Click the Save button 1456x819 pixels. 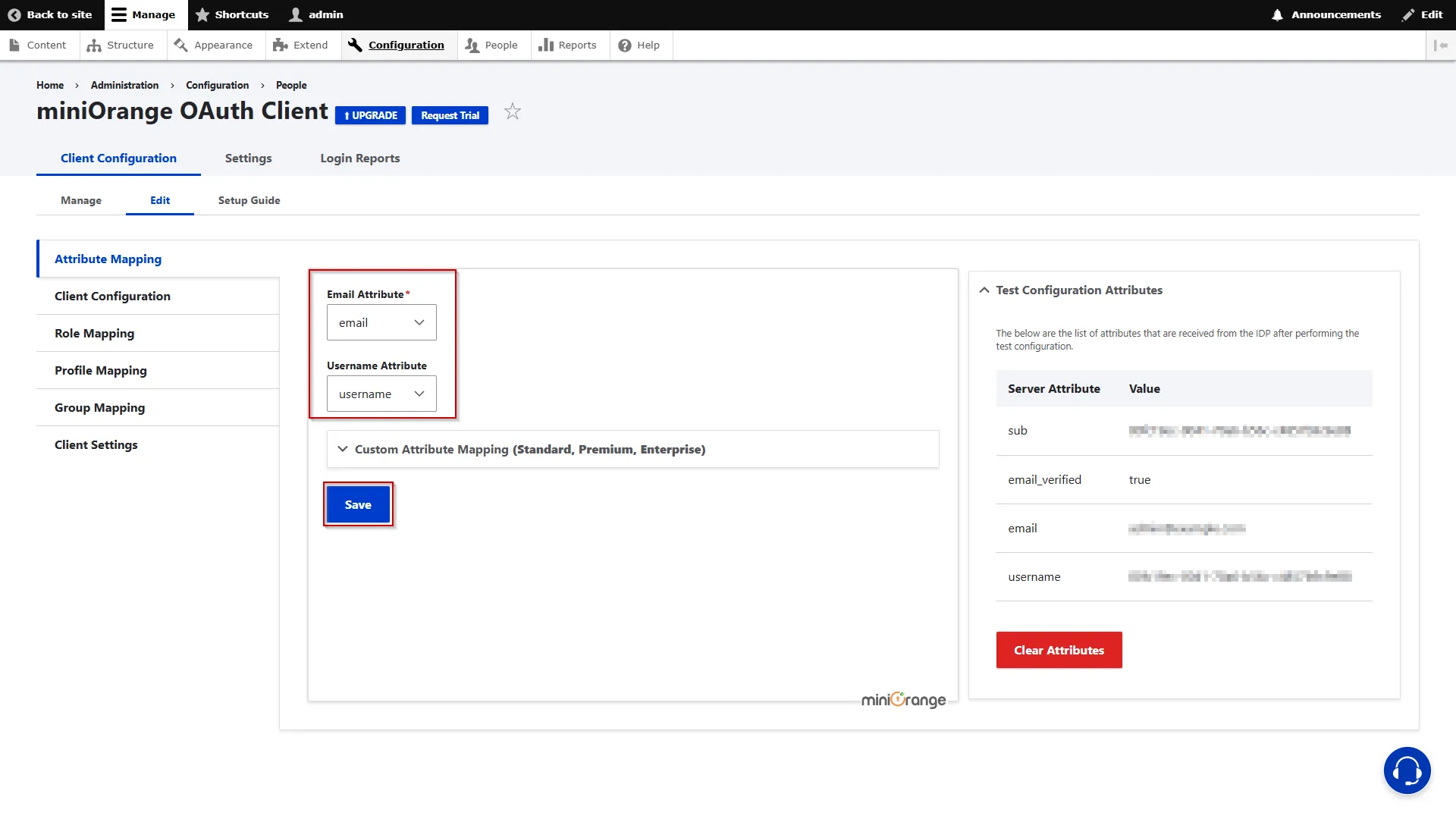click(x=358, y=504)
